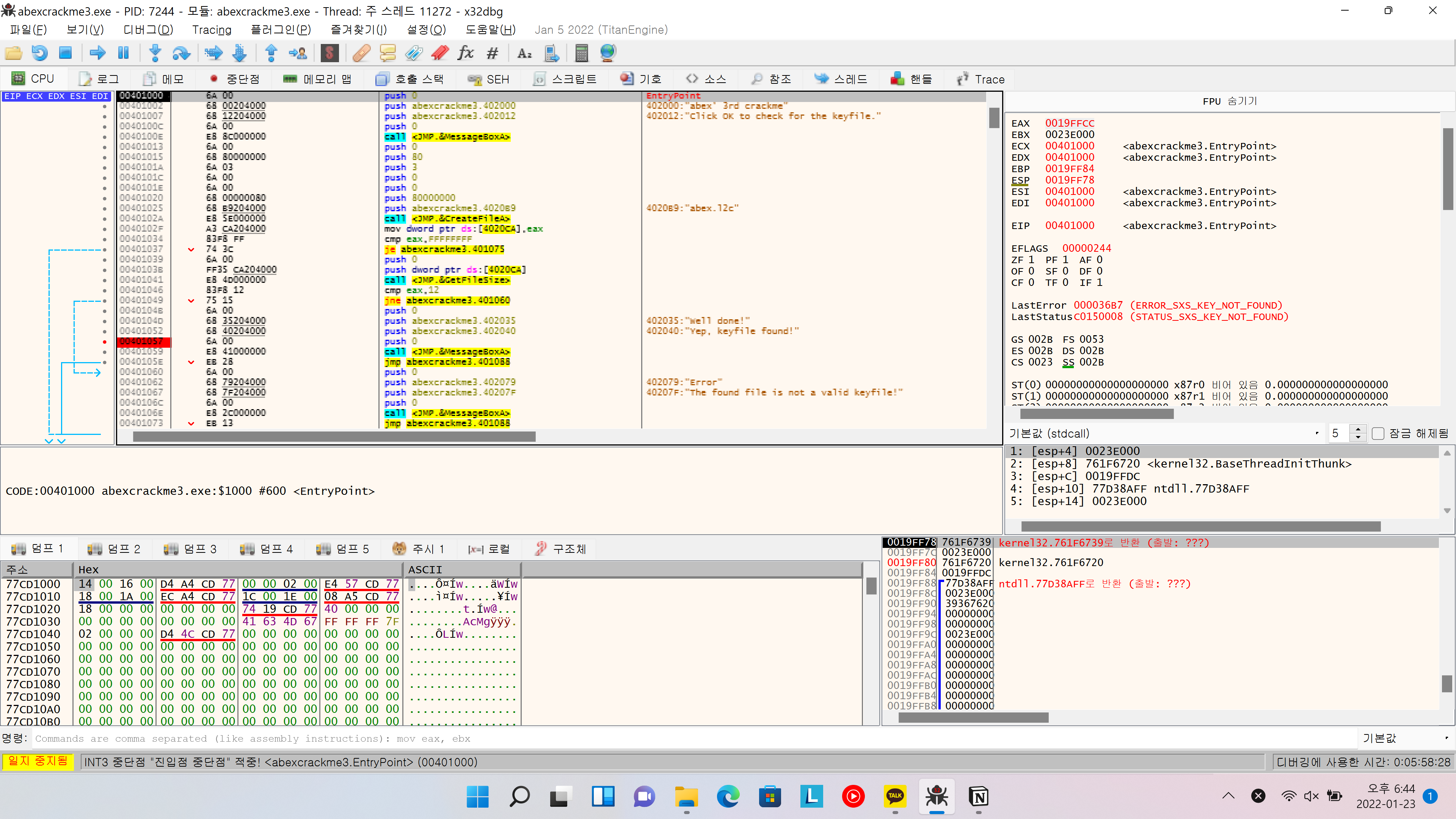Select the je abexcrackme3.401075 instruction
This screenshot has width=1456, height=819.
click(444, 249)
